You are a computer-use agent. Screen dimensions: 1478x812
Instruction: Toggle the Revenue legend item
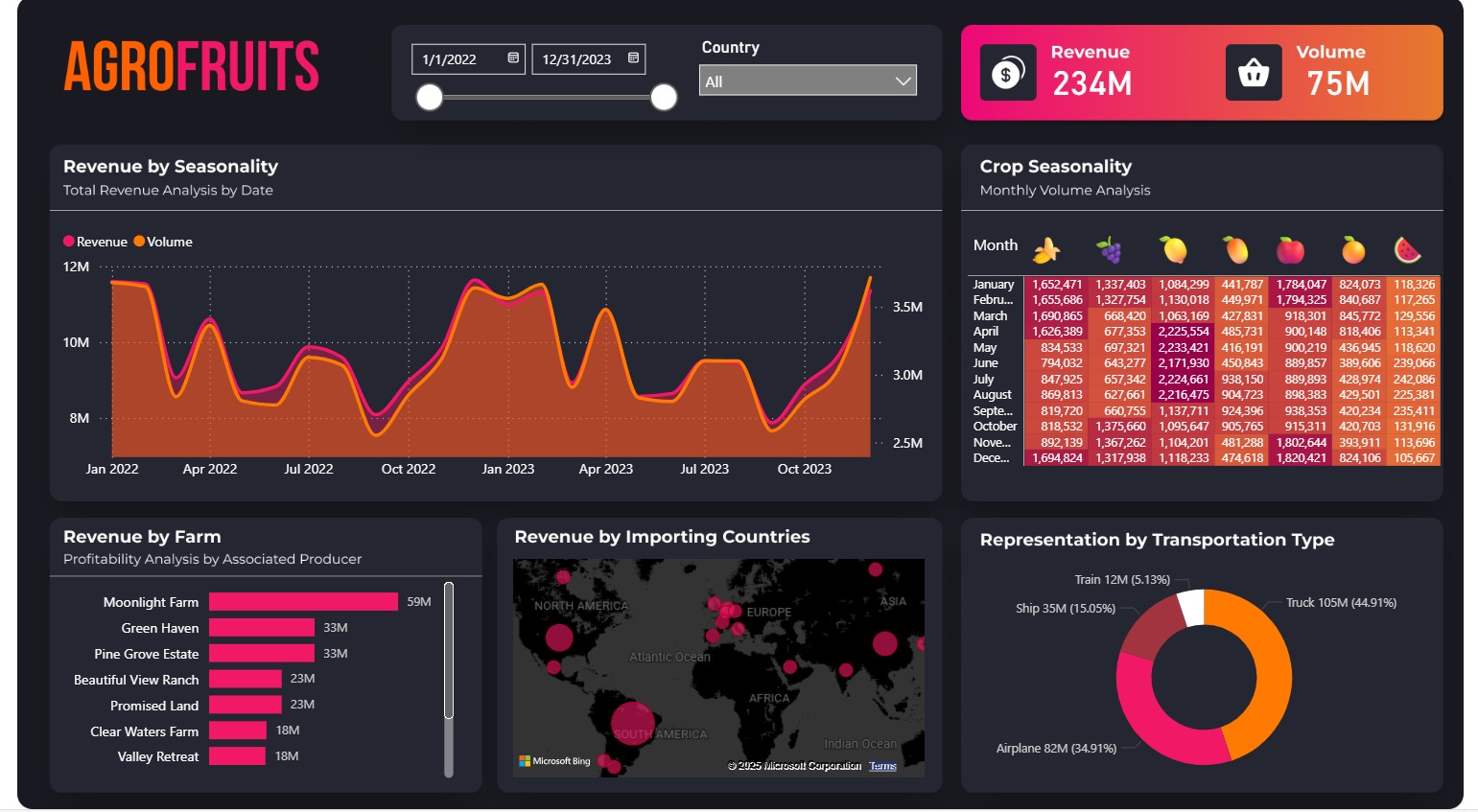point(95,242)
